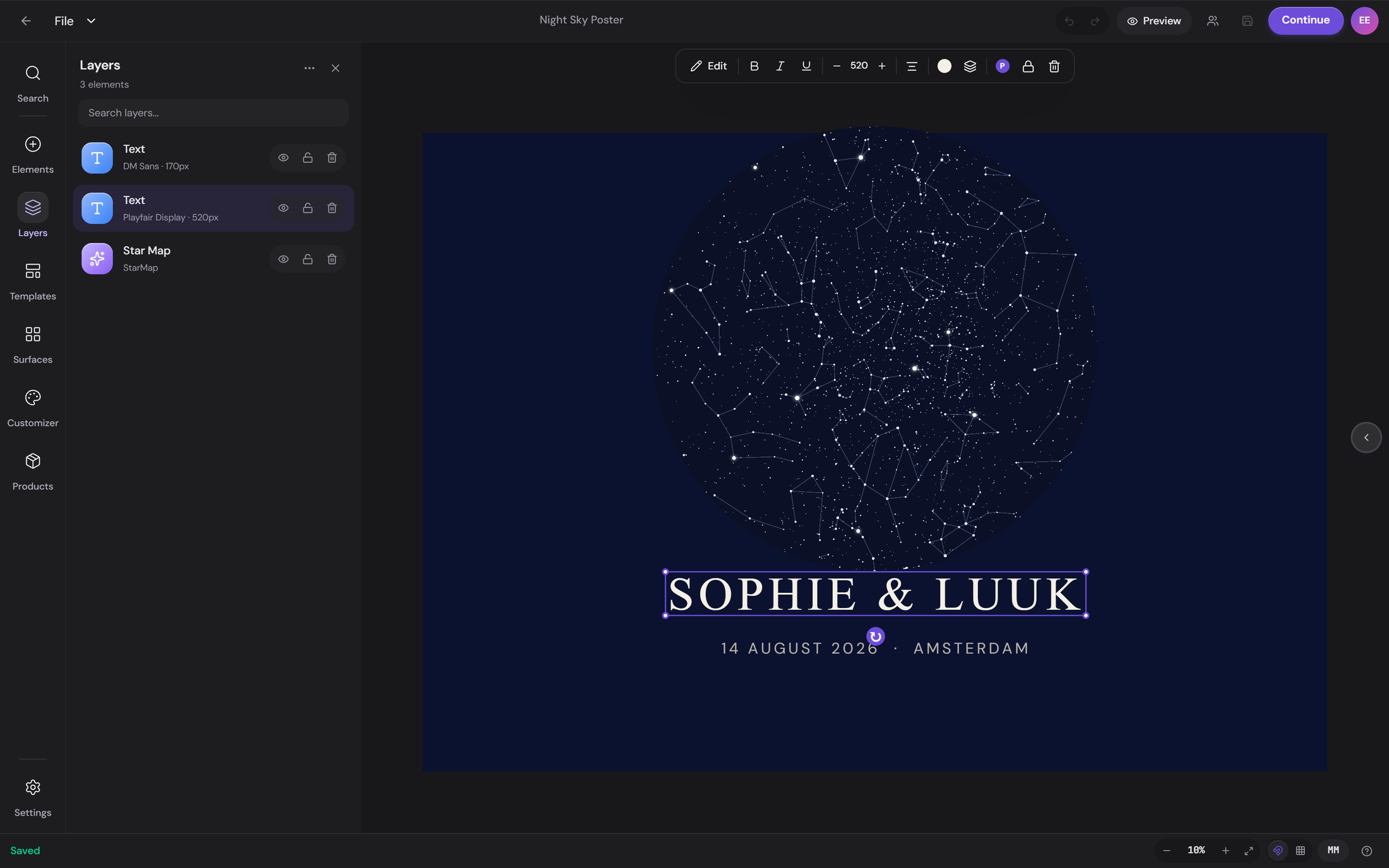The height and width of the screenshot is (868, 1389).
Task: Open the Products panel
Action: [x=33, y=471]
